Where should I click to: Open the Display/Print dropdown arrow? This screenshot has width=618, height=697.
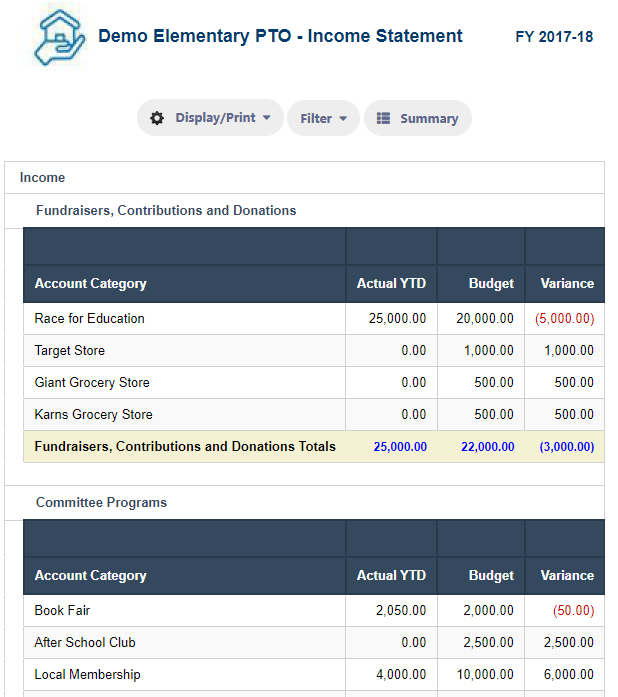tap(267, 118)
